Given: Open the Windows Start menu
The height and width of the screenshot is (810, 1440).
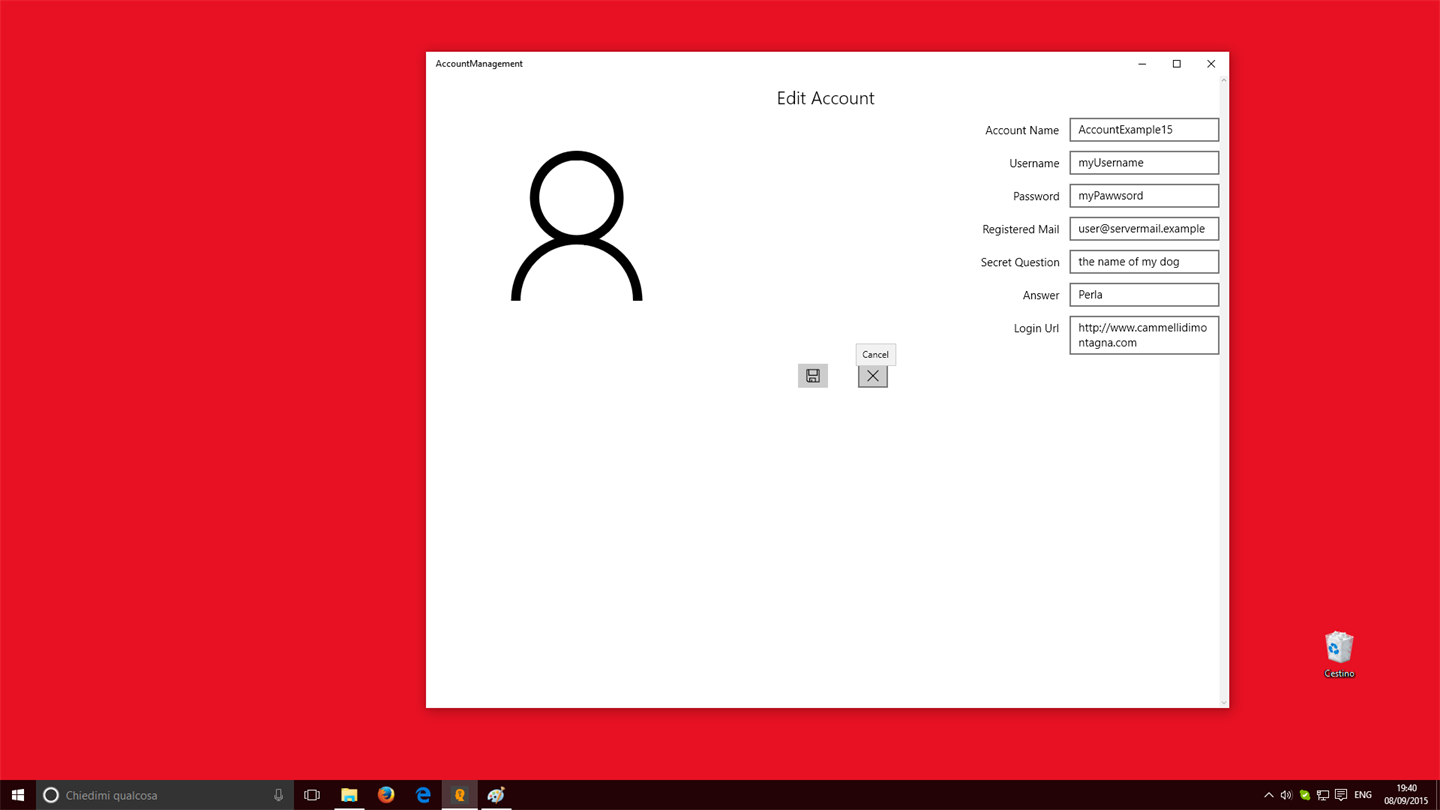Looking at the screenshot, I should pos(18,795).
